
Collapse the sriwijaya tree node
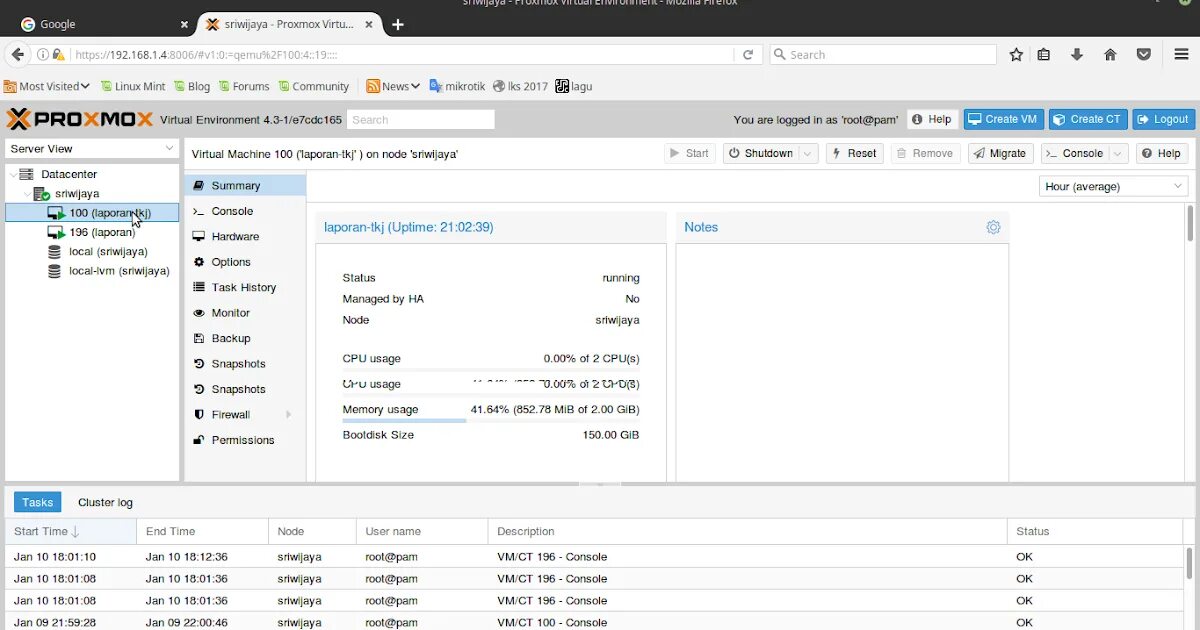pyautogui.click(x=27, y=193)
